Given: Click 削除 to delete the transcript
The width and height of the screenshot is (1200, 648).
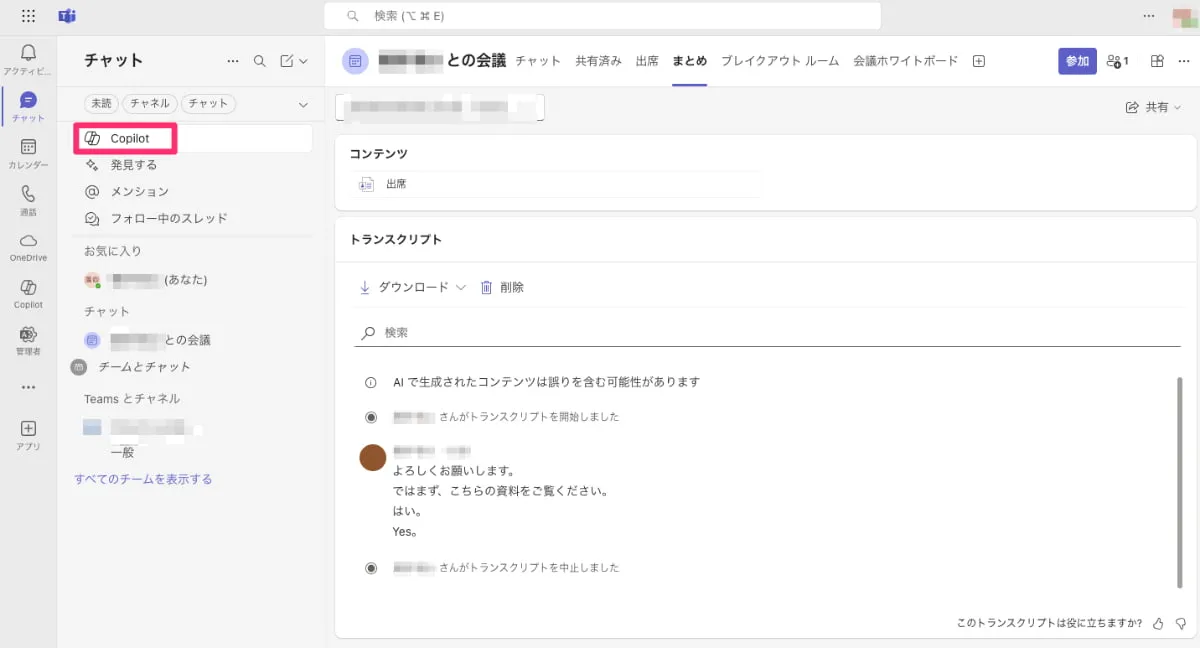Looking at the screenshot, I should (x=505, y=287).
